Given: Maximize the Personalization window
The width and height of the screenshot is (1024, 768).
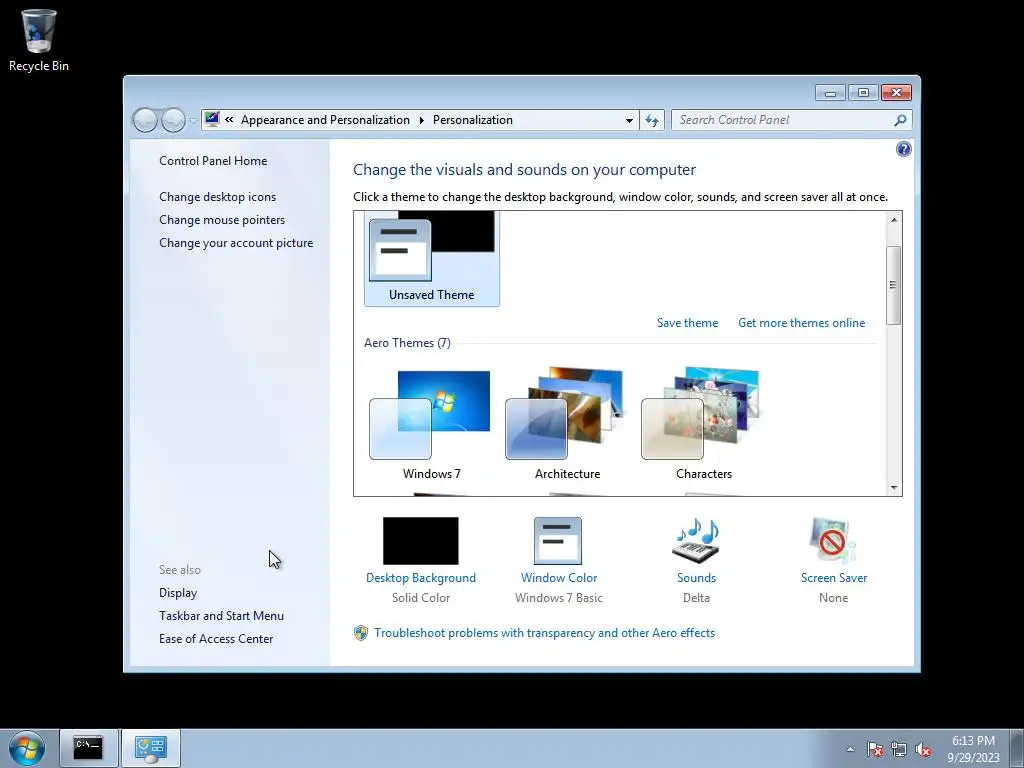Looking at the screenshot, I should click(x=863, y=93).
